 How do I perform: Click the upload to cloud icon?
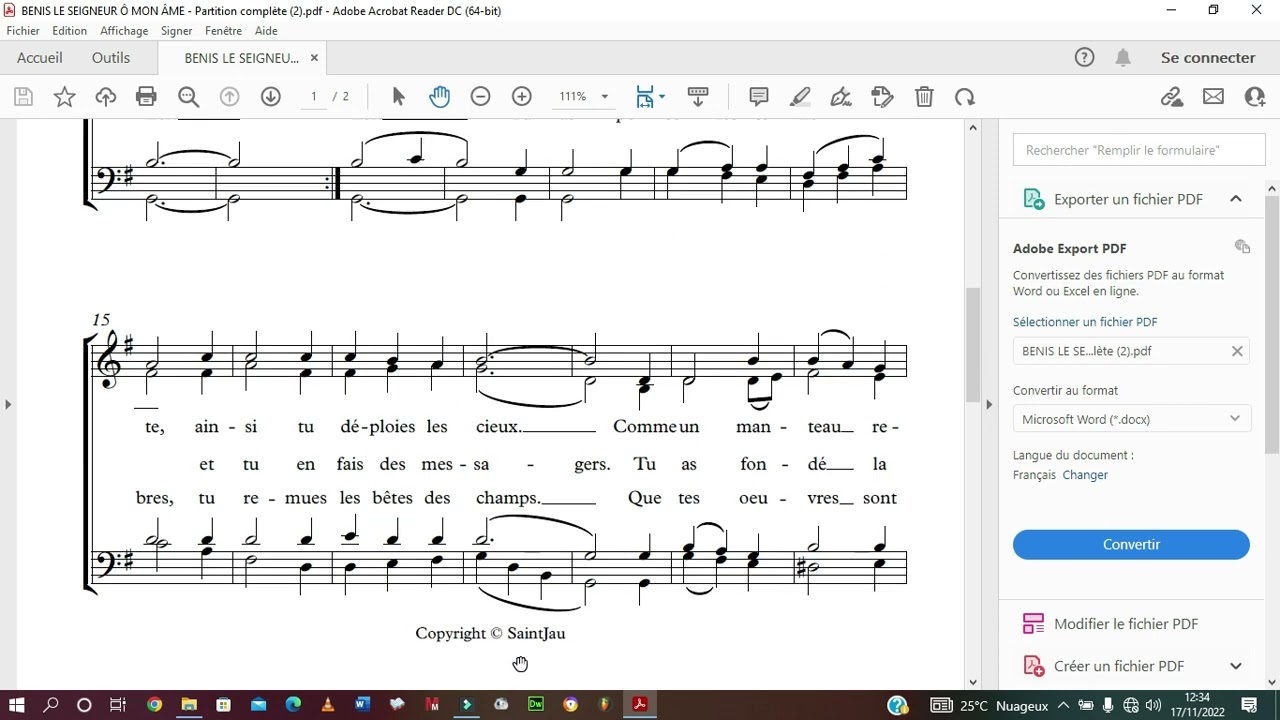pyautogui.click(x=105, y=97)
